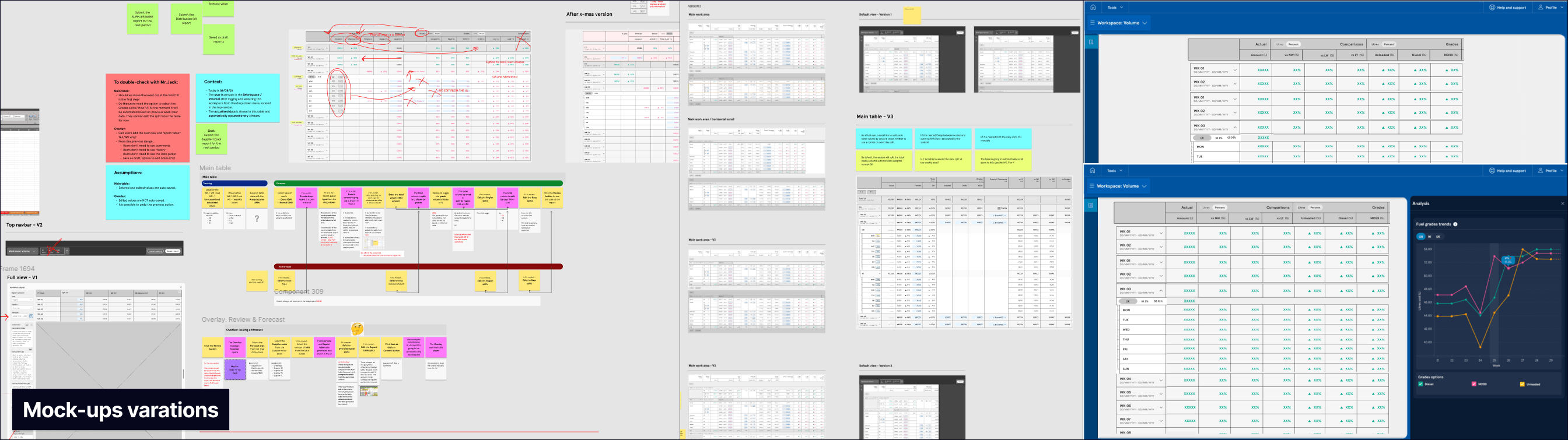Toggle the Unleaded grade checkbox

pyautogui.click(x=1522, y=384)
